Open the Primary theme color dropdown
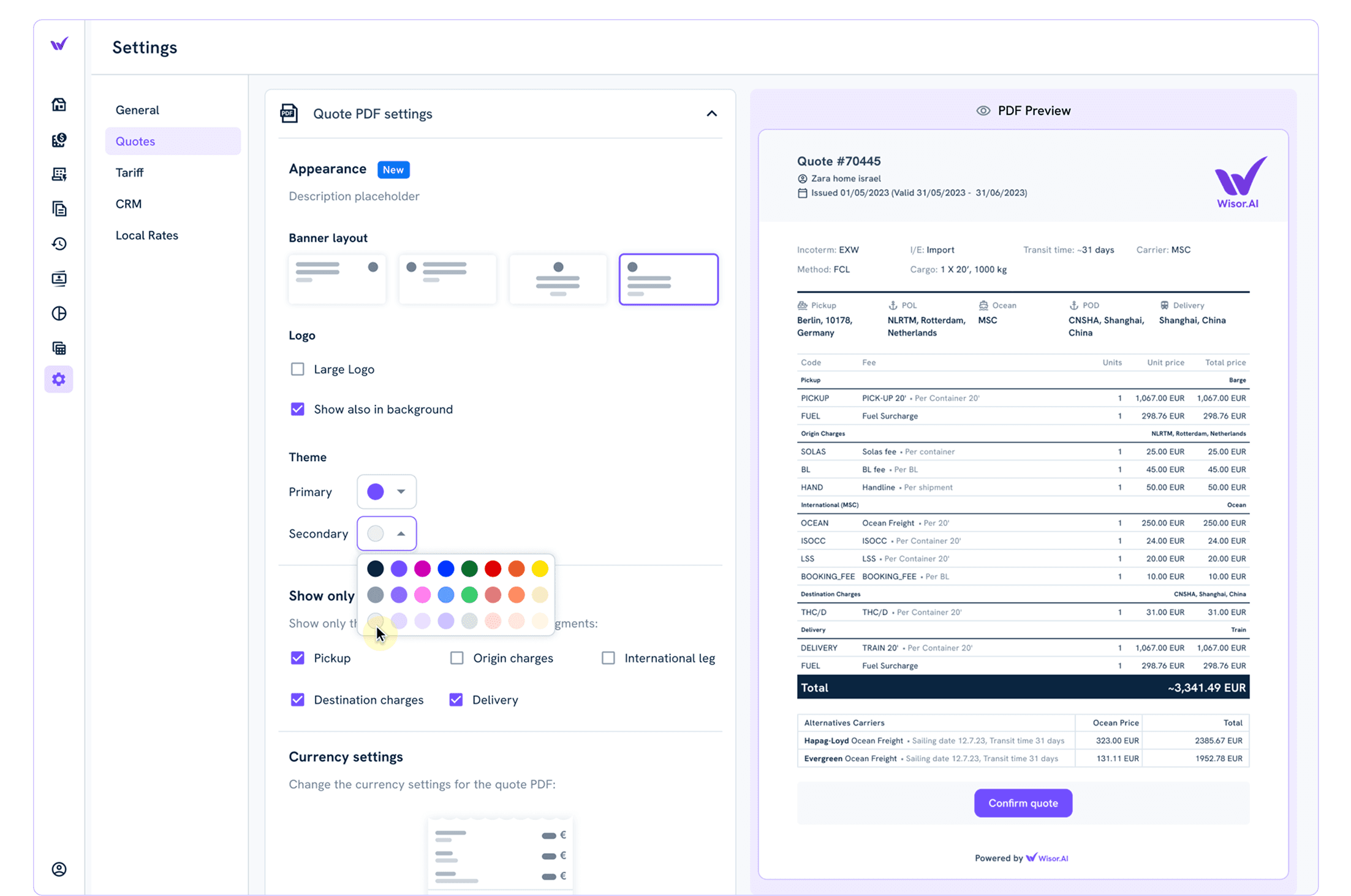 pos(387,492)
